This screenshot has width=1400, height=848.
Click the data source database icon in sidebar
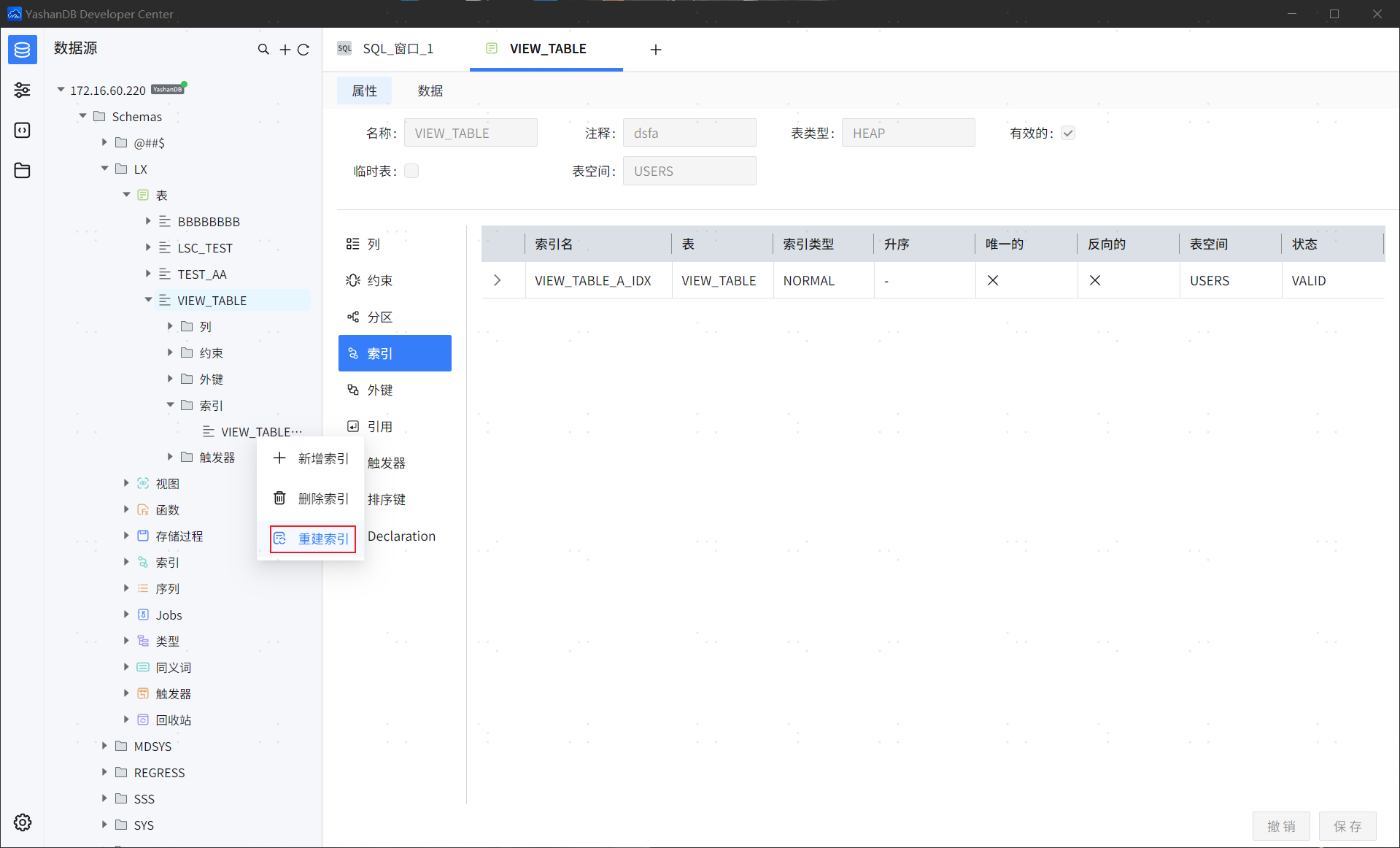pyautogui.click(x=22, y=50)
